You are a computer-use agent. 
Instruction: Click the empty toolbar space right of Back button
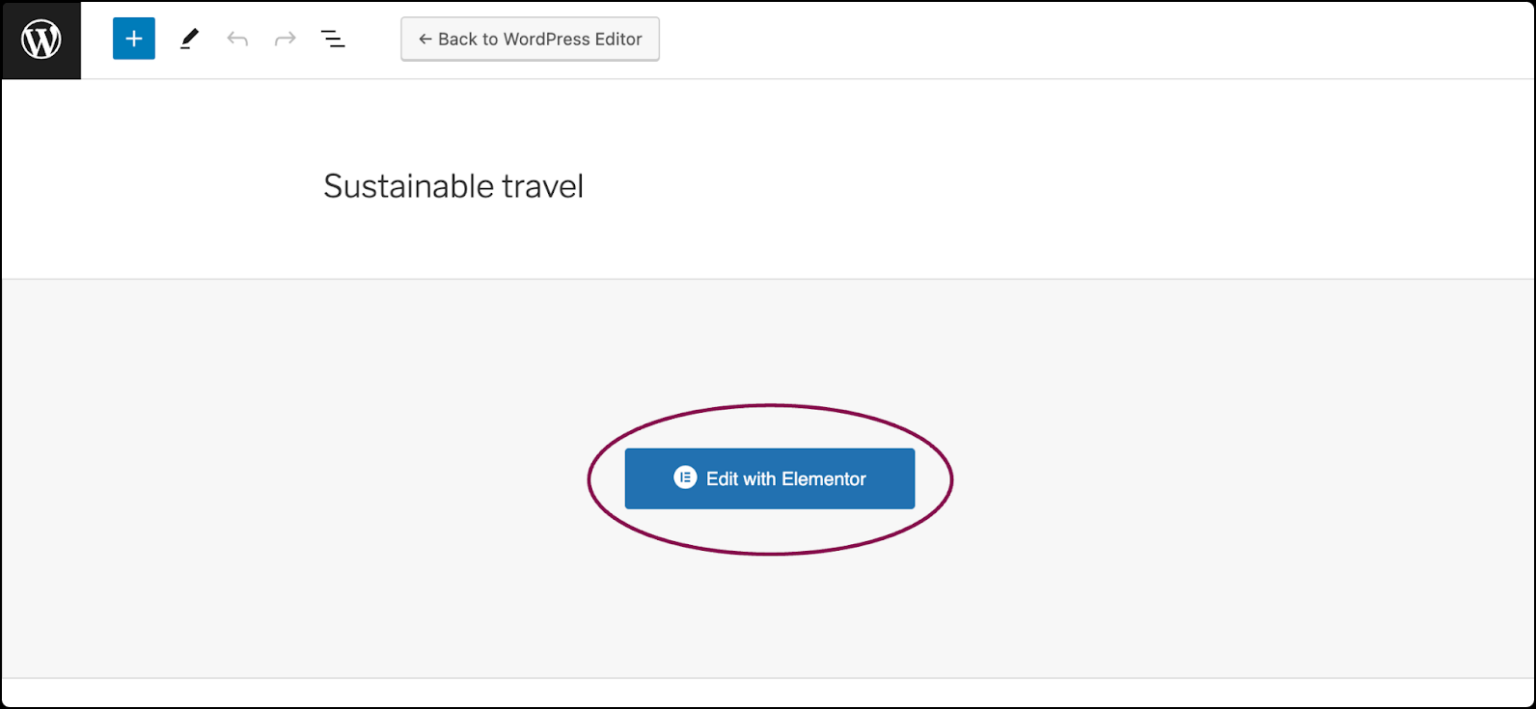tap(1000, 39)
